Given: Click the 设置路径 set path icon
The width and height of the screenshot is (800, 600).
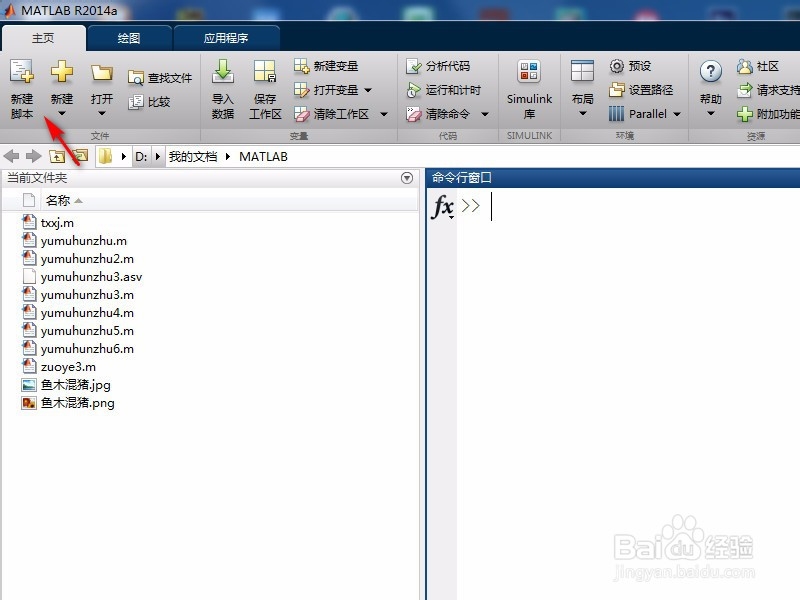Looking at the screenshot, I should click(x=616, y=90).
